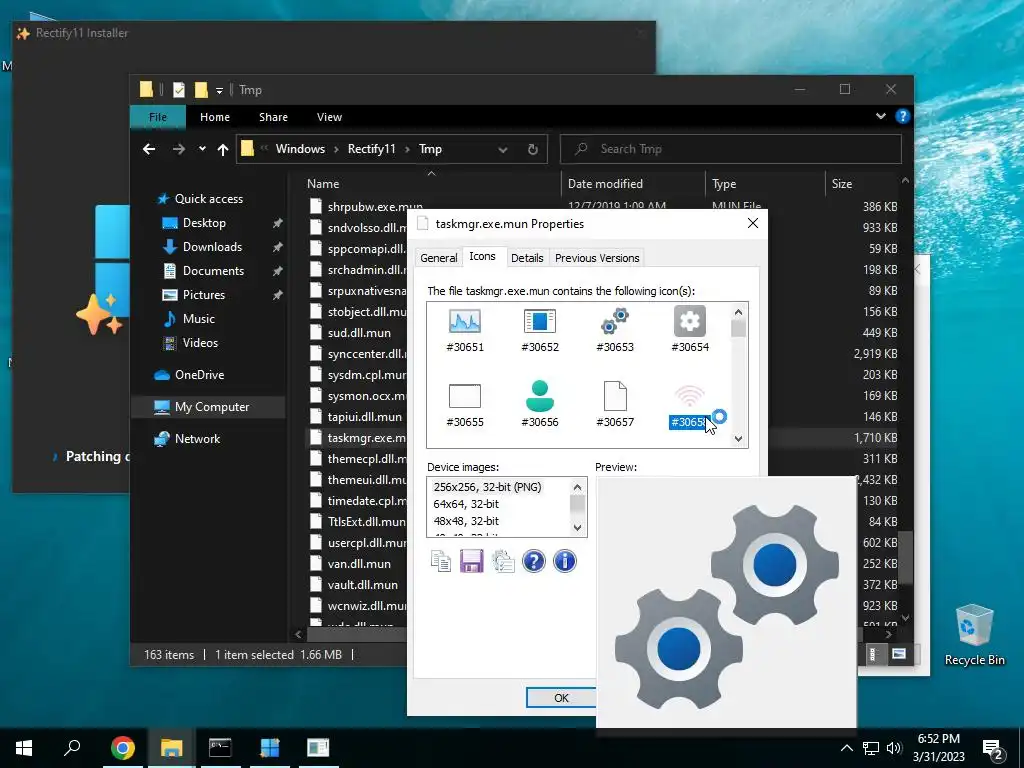Switch to the General tab
Viewport: 1024px width, 768px height.
point(438,258)
